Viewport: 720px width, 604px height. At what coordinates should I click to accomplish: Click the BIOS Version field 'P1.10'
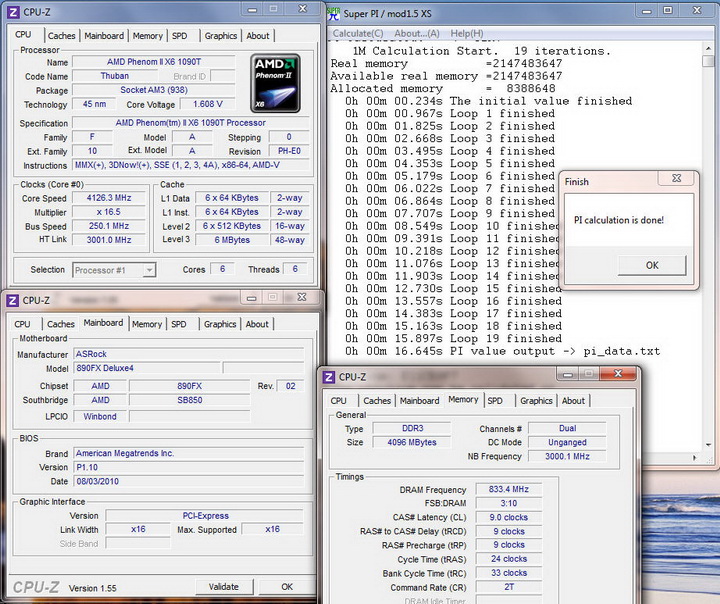tap(188, 467)
